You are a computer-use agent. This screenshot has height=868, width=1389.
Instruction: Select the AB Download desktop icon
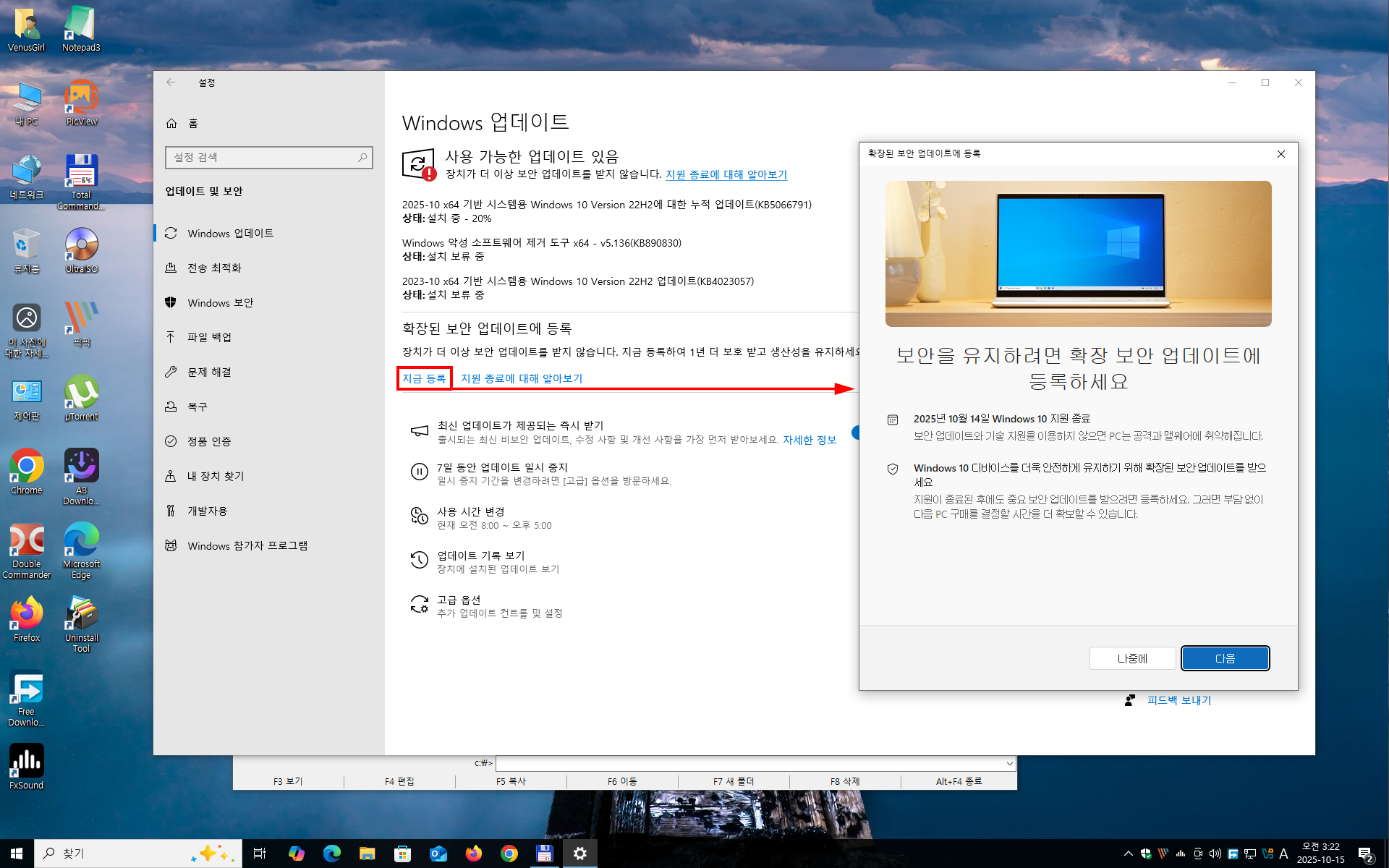(x=81, y=477)
